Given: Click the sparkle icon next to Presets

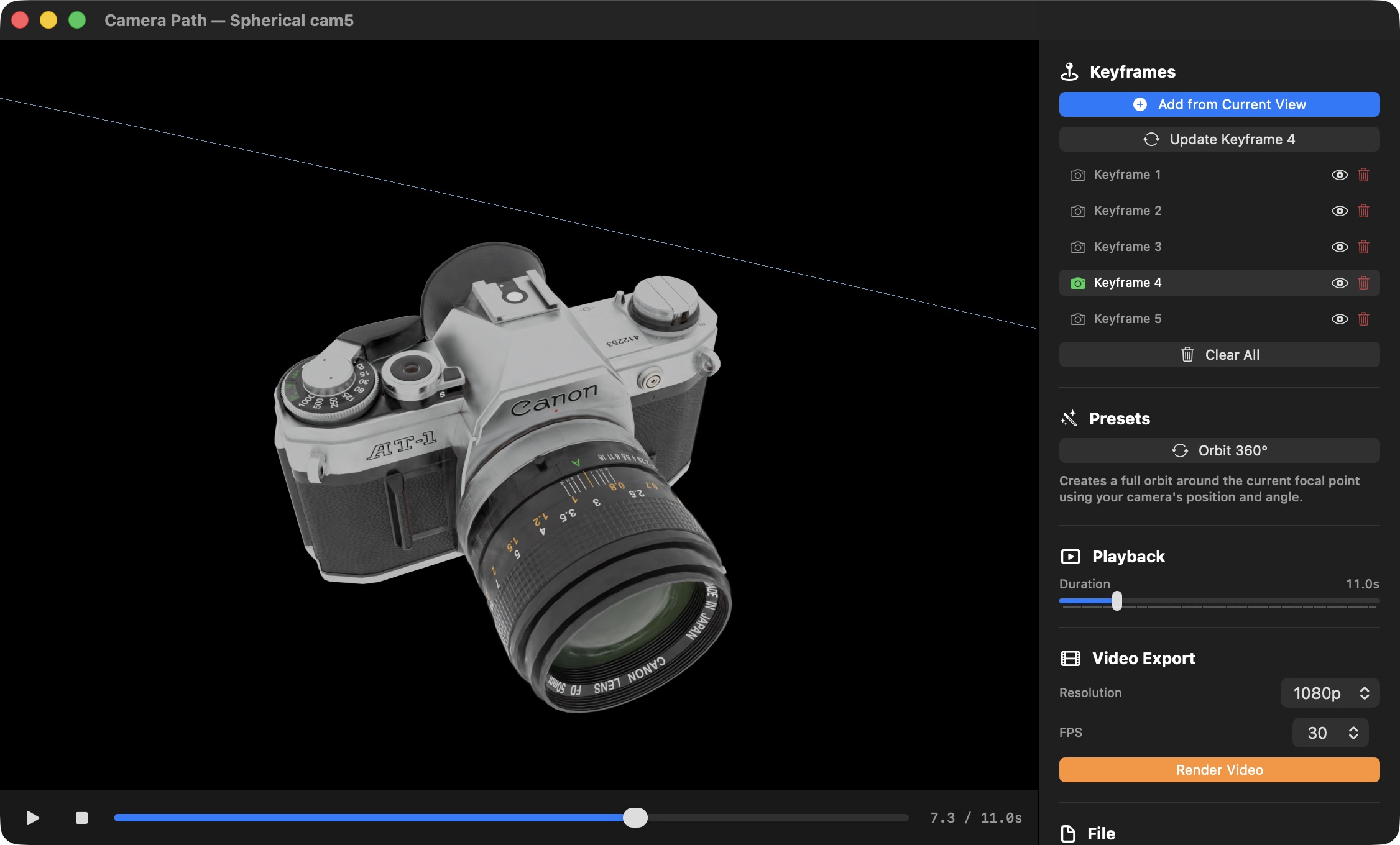Looking at the screenshot, I should tap(1070, 418).
